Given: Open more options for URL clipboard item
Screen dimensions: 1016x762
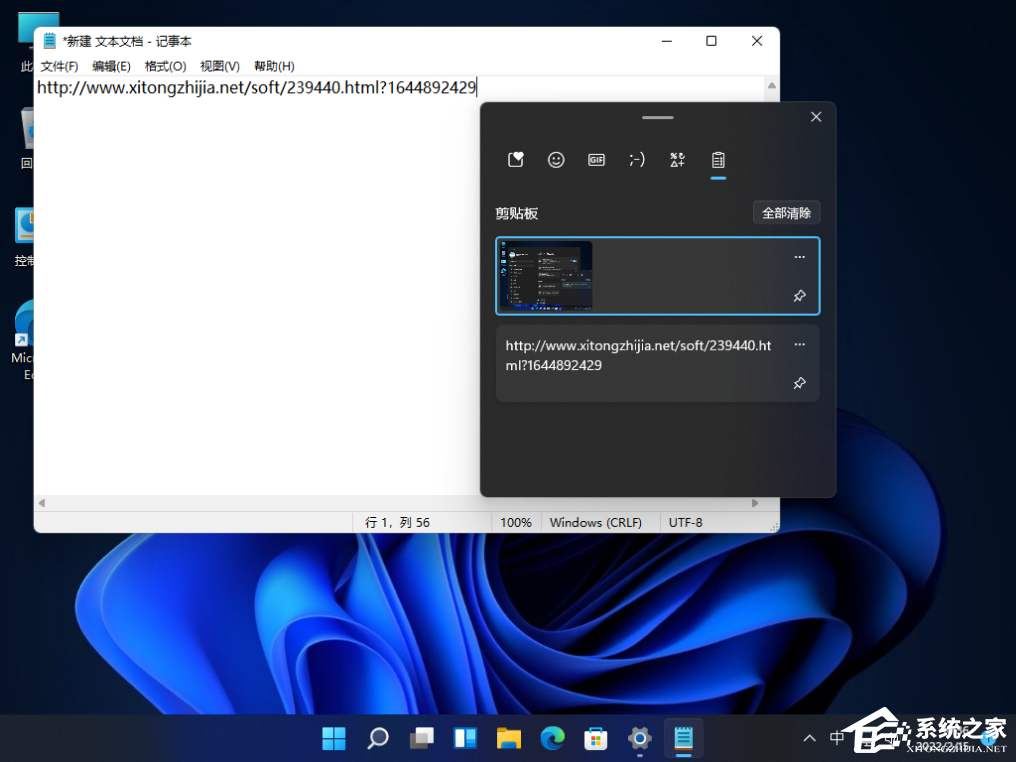Looking at the screenshot, I should (800, 345).
